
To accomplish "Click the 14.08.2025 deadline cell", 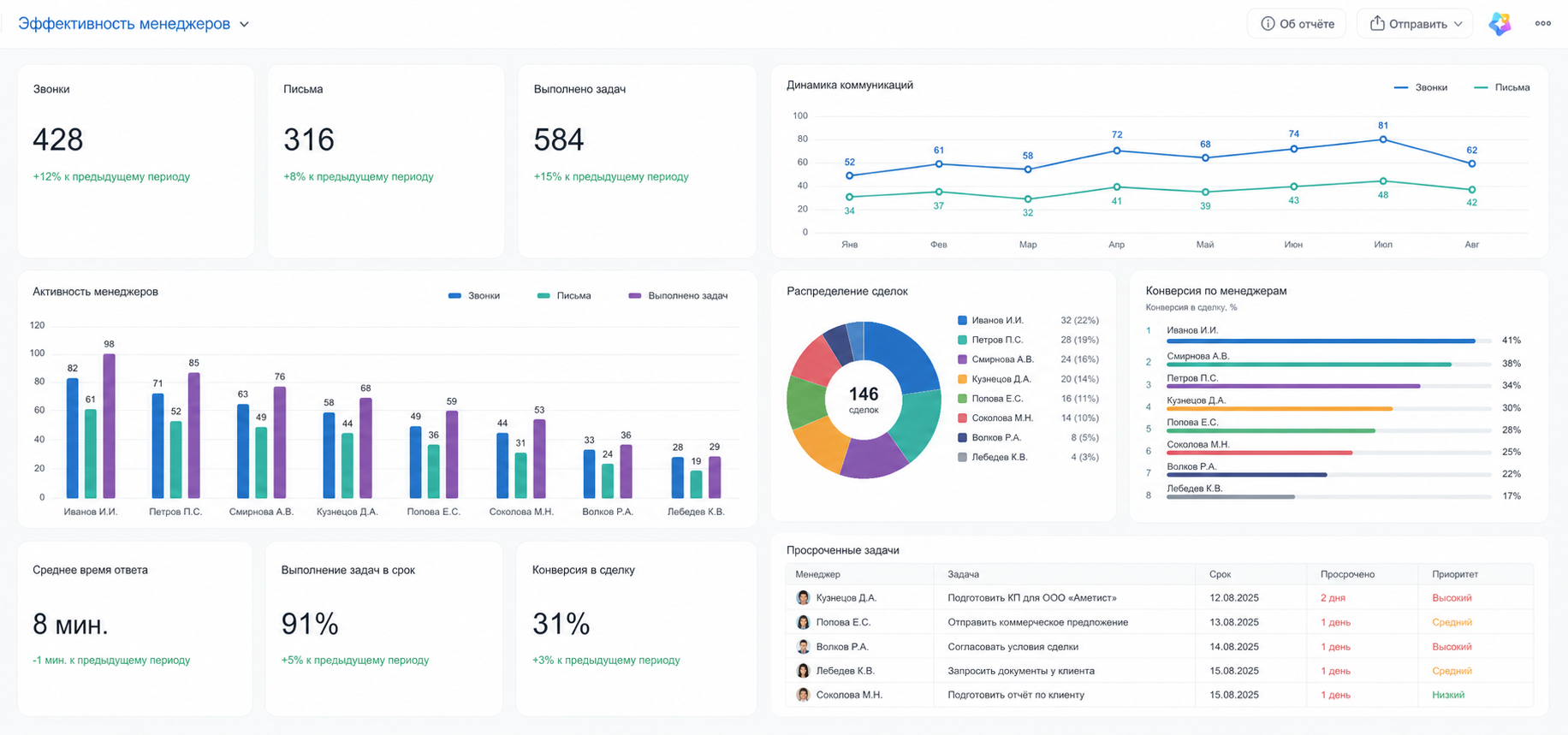I will click(x=1234, y=647).
